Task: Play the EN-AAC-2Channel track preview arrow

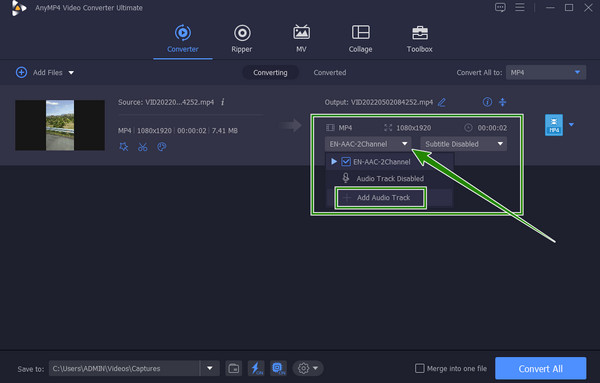Action: (x=334, y=161)
